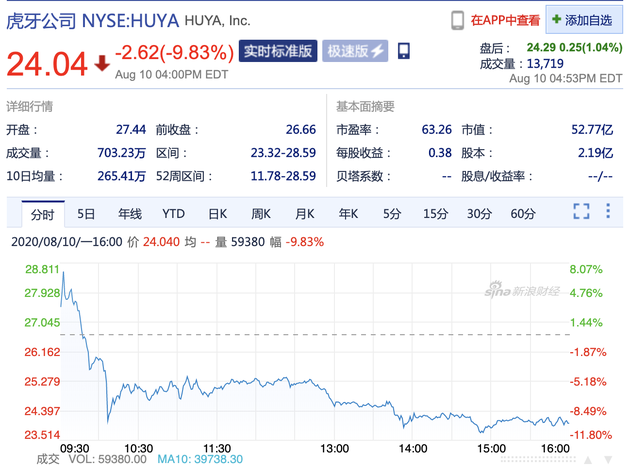Open the 在APP中查看 link
630x465 pixels.
505,20
